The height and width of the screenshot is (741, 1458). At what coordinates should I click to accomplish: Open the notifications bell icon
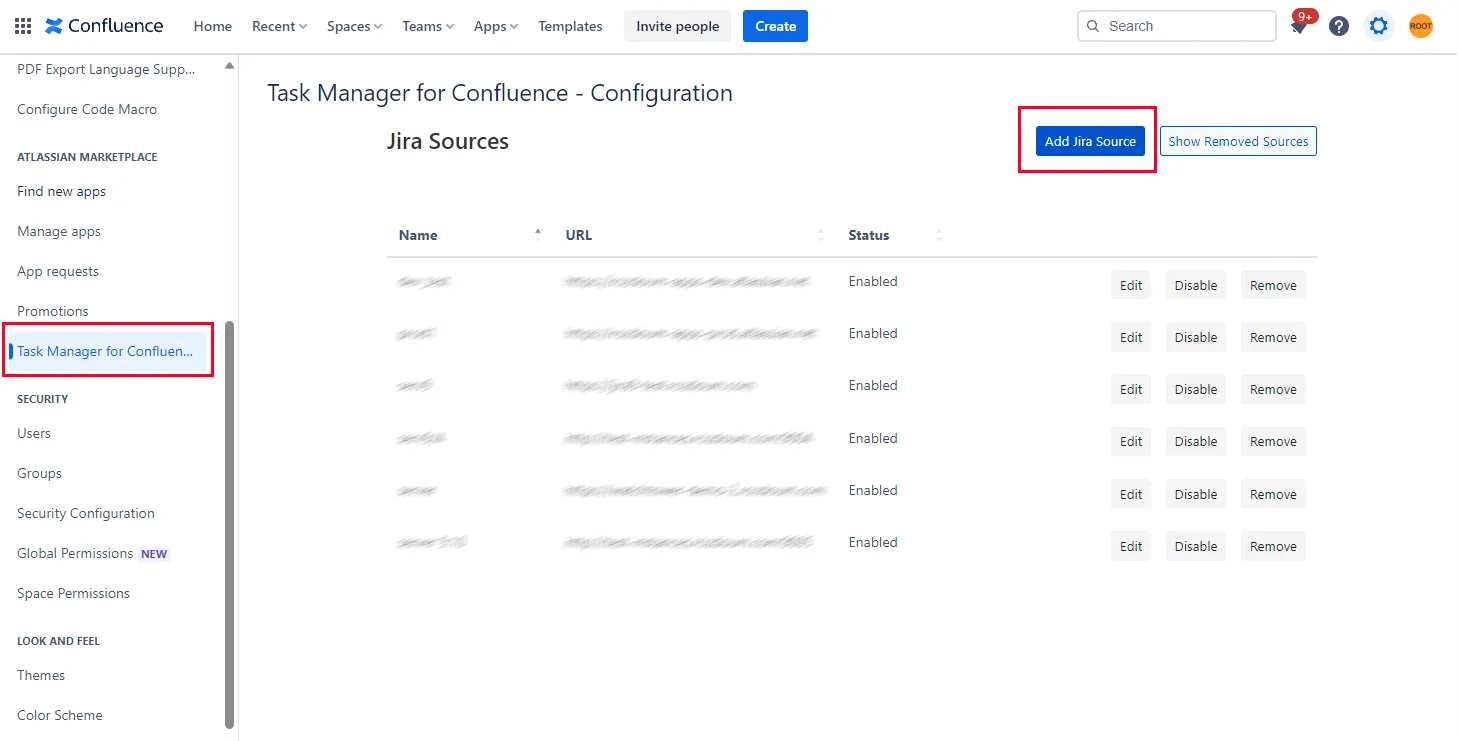click(1299, 27)
